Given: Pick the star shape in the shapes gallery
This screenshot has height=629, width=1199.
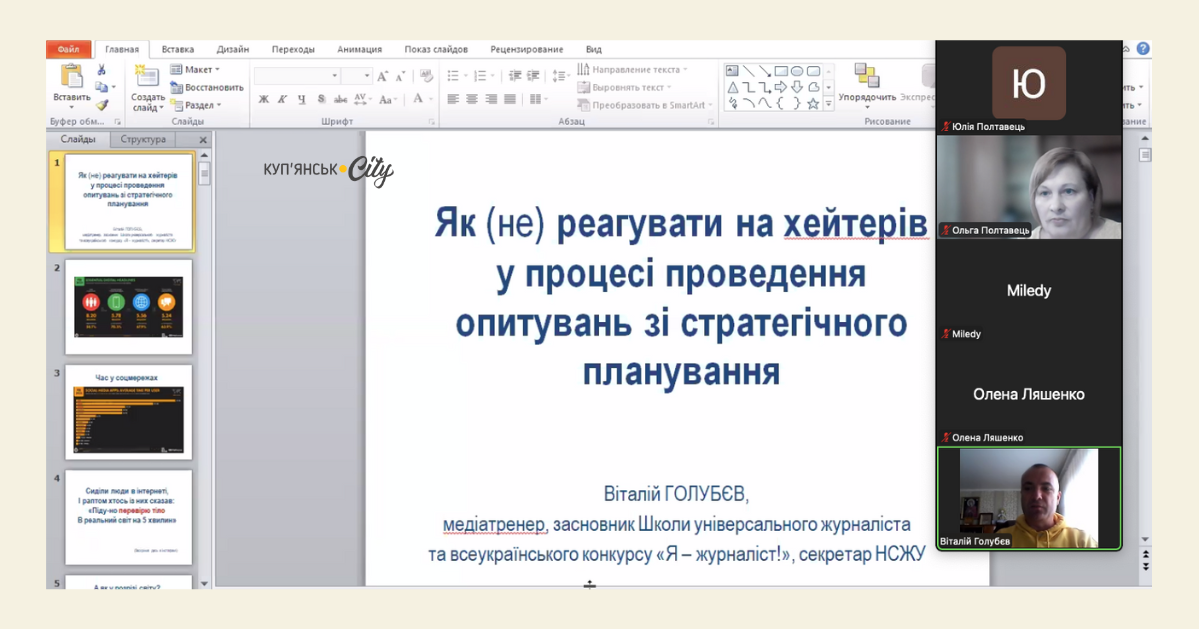Looking at the screenshot, I should [x=813, y=103].
